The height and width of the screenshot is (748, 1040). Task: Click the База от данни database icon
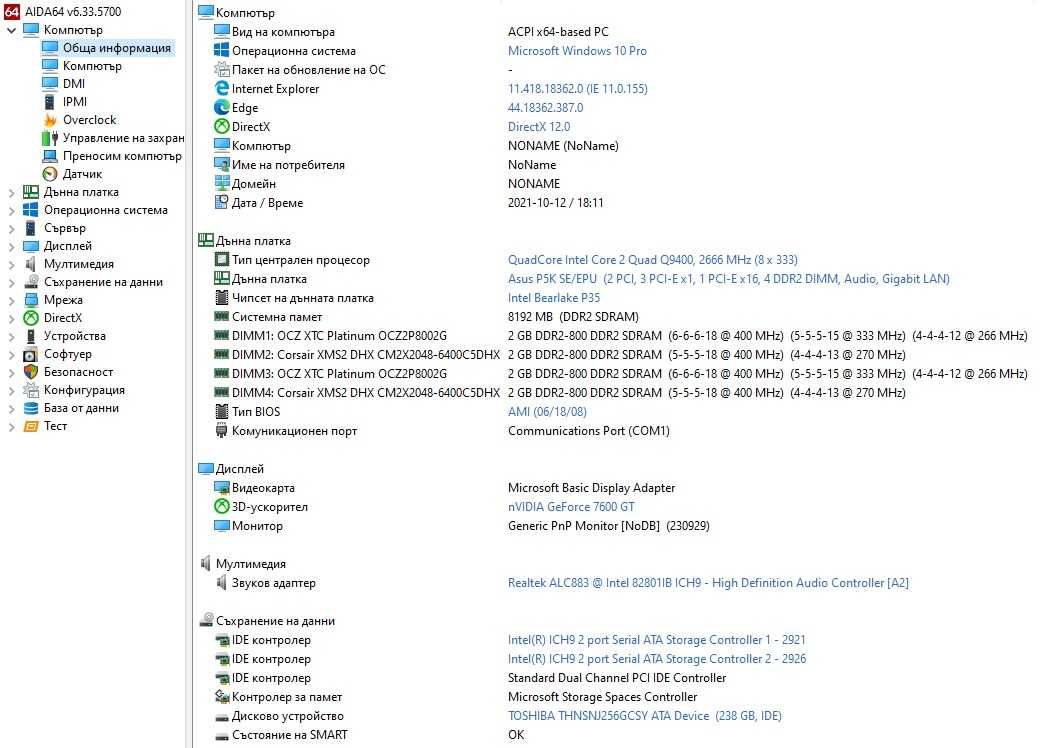pos(31,408)
